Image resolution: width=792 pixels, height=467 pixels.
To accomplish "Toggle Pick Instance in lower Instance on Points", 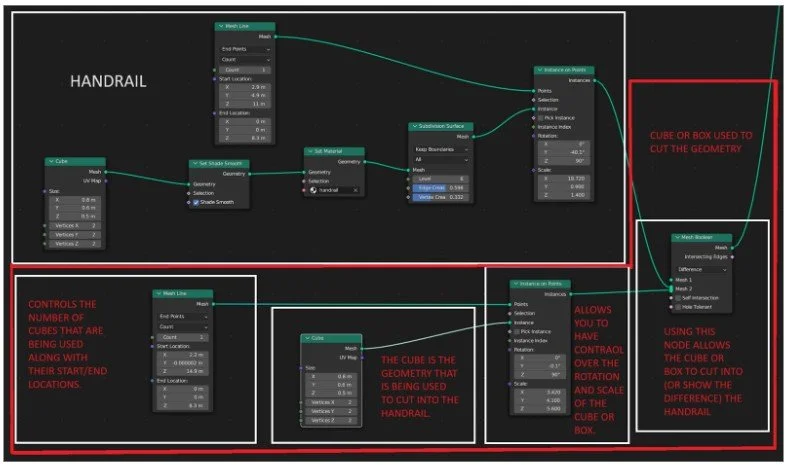I will tap(517, 332).
